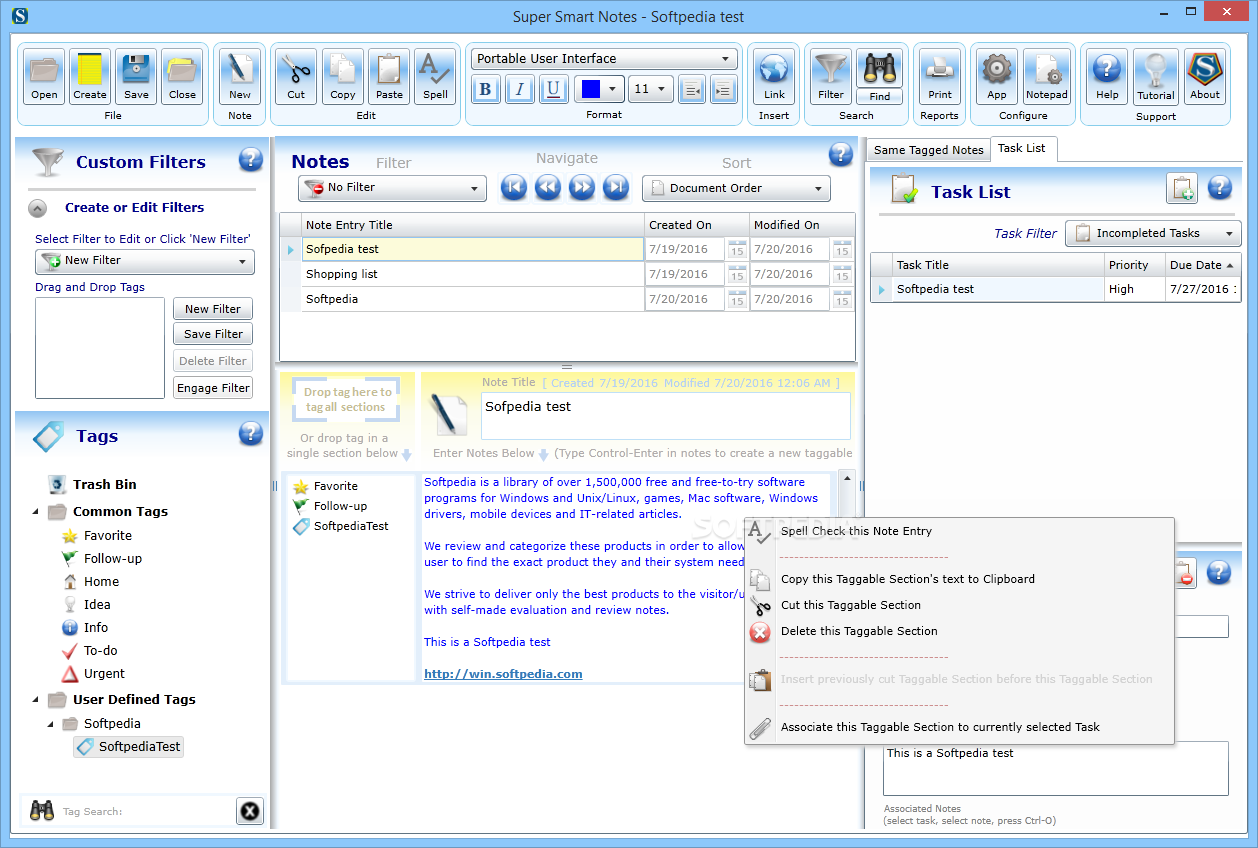Click the Save toolbar icon
1258x848 pixels.
point(136,76)
